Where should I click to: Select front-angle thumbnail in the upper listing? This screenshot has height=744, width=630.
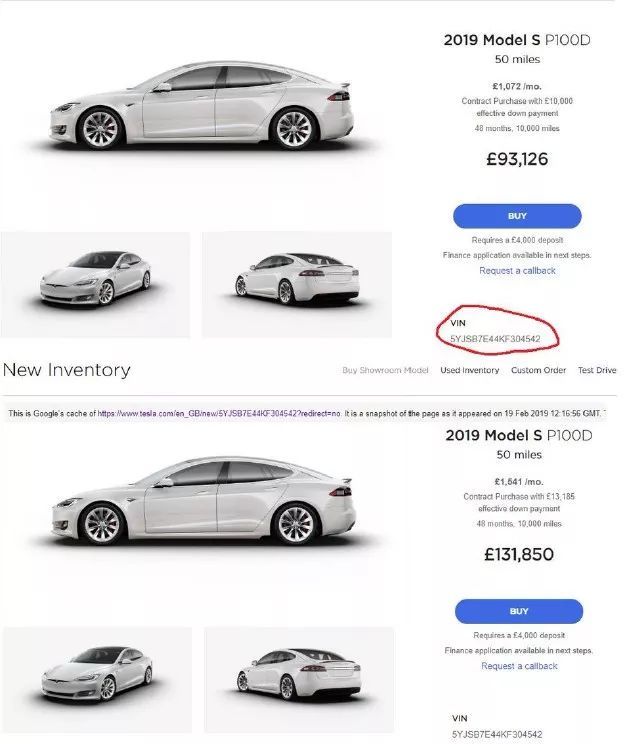point(95,285)
